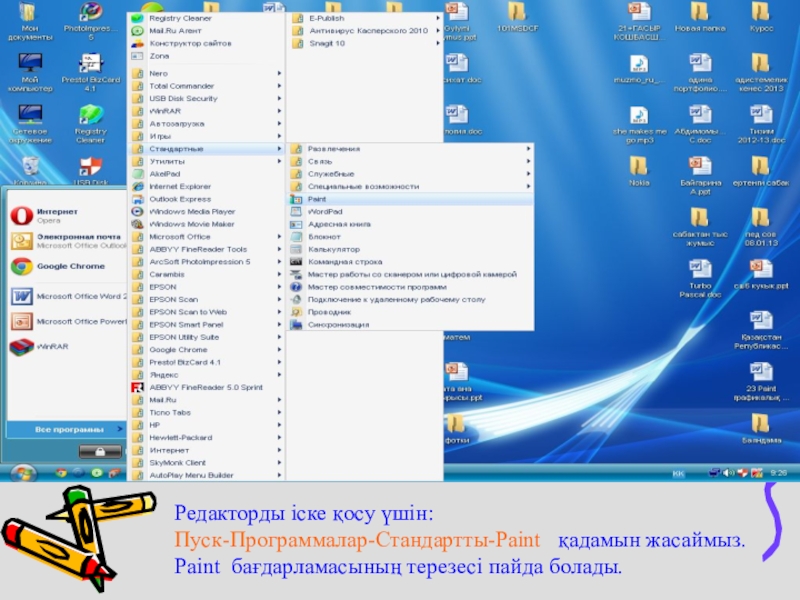
Task: Click the Microsoft Office Word icon
Action: pos(21,296)
